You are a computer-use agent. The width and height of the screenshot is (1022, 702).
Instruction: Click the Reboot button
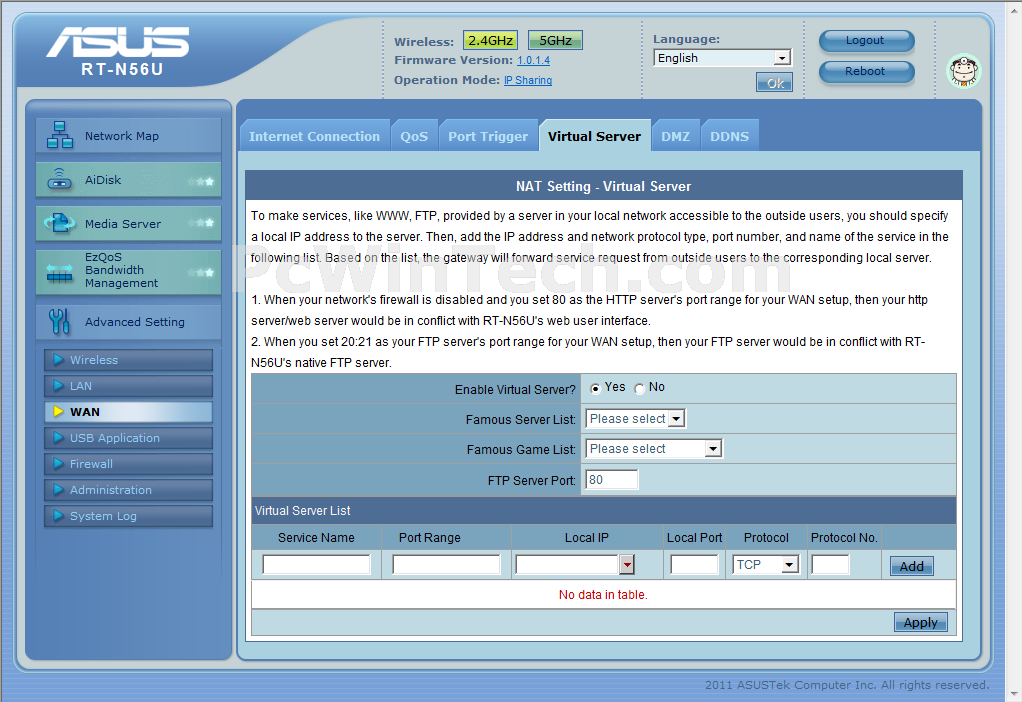[x=866, y=72]
